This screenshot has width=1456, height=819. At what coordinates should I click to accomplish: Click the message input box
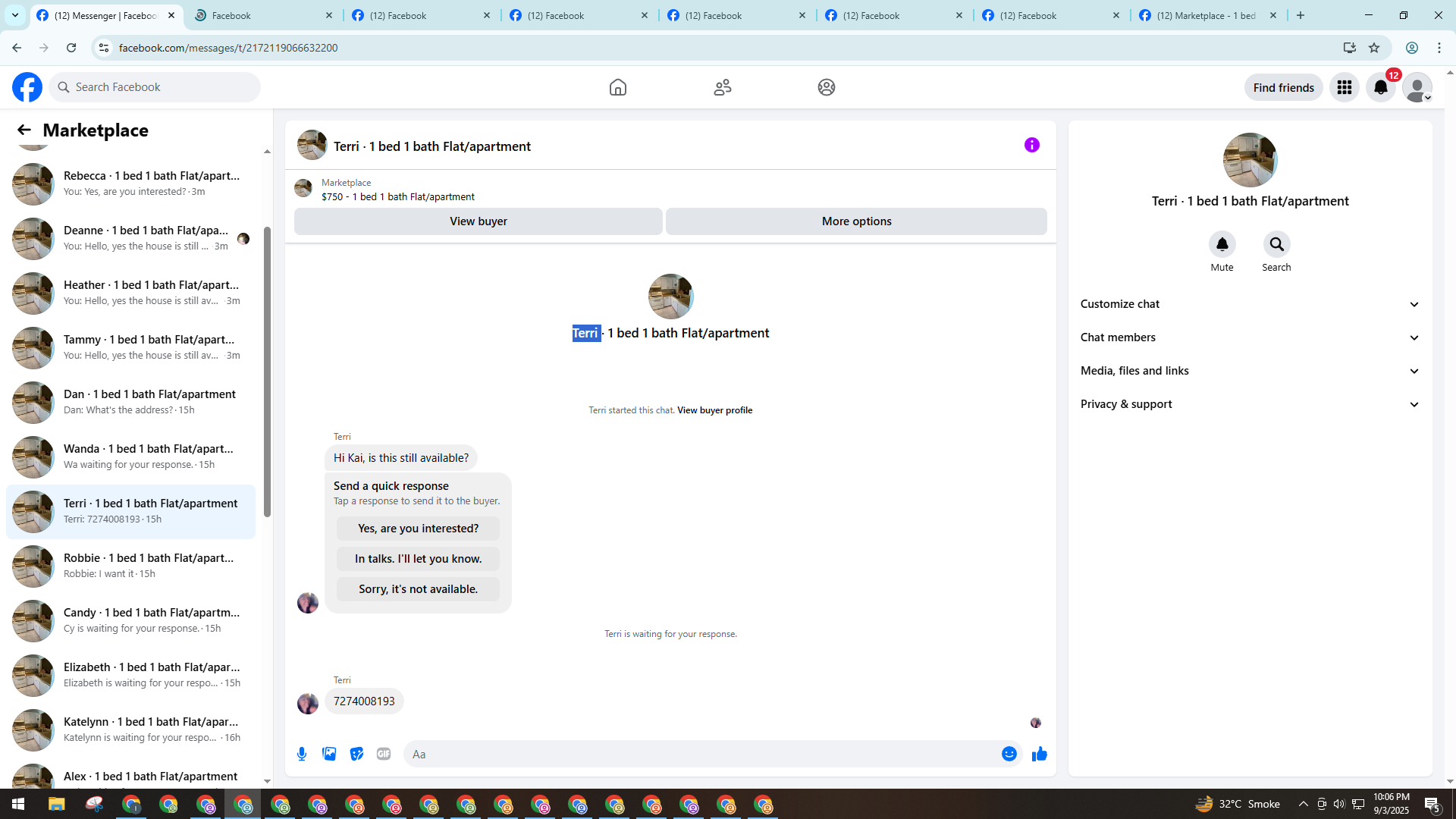click(702, 754)
